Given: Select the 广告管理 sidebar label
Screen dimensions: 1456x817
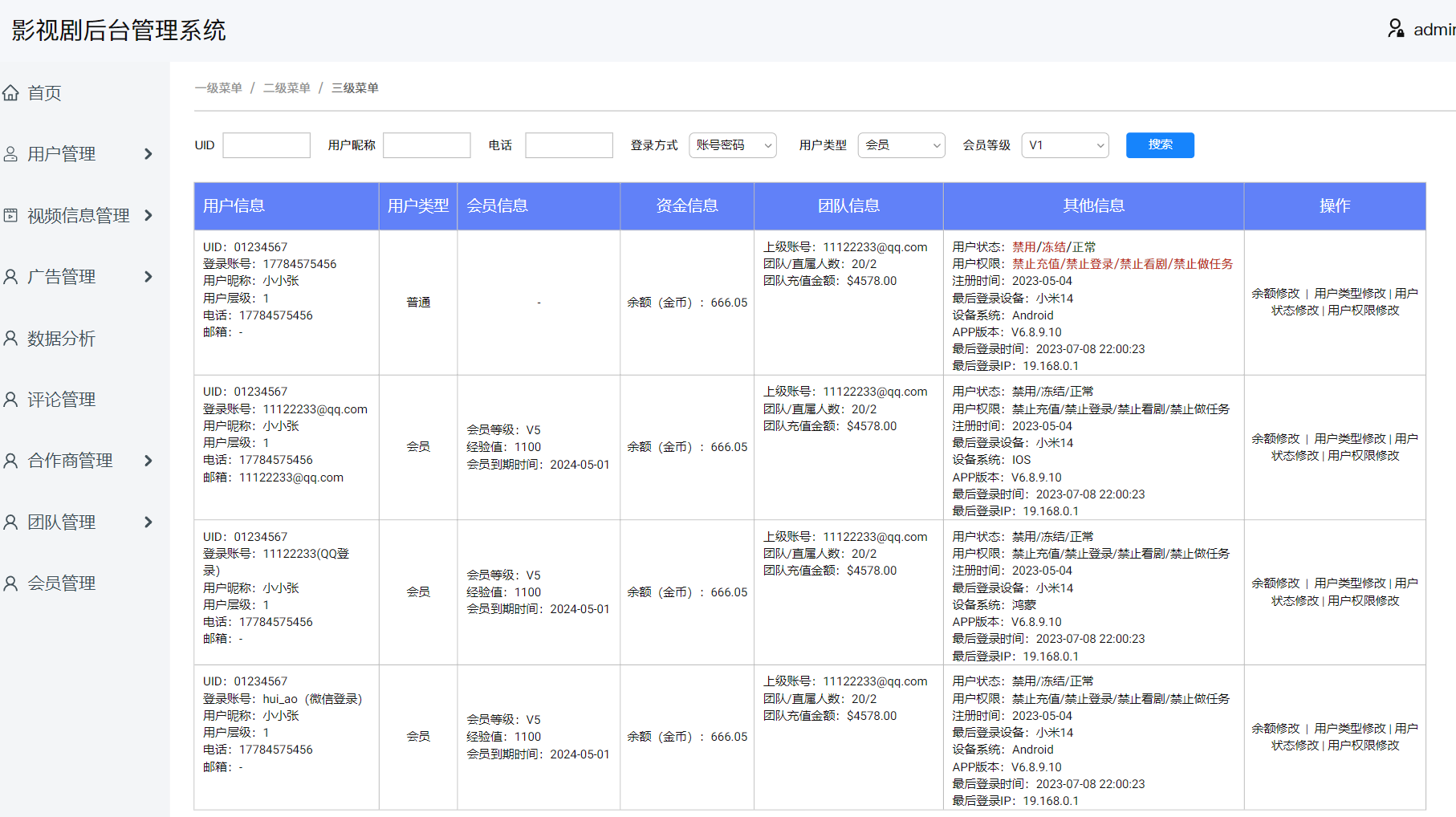Looking at the screenshot, I should click(x=61, y=277).
